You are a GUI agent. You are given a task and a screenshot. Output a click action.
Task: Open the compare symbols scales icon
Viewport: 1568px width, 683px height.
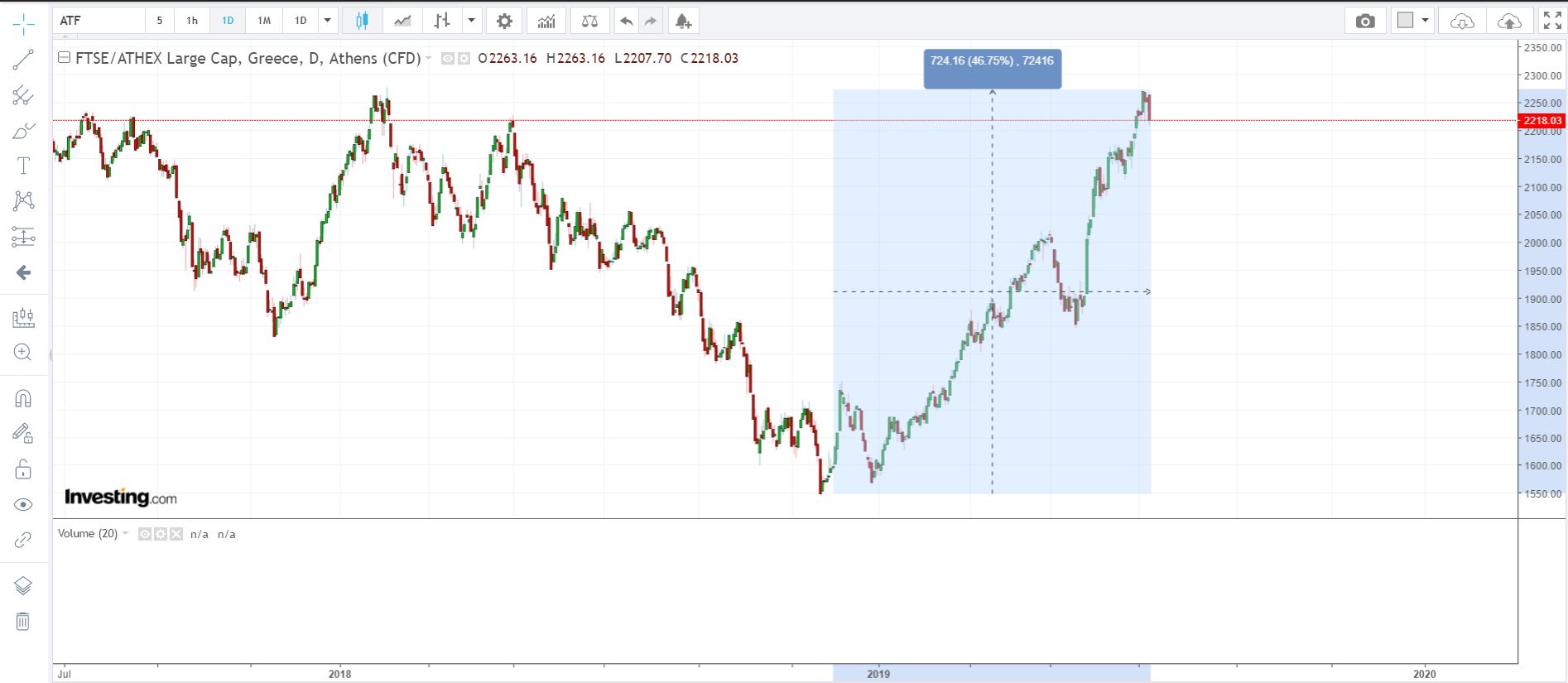click(589, 21)
